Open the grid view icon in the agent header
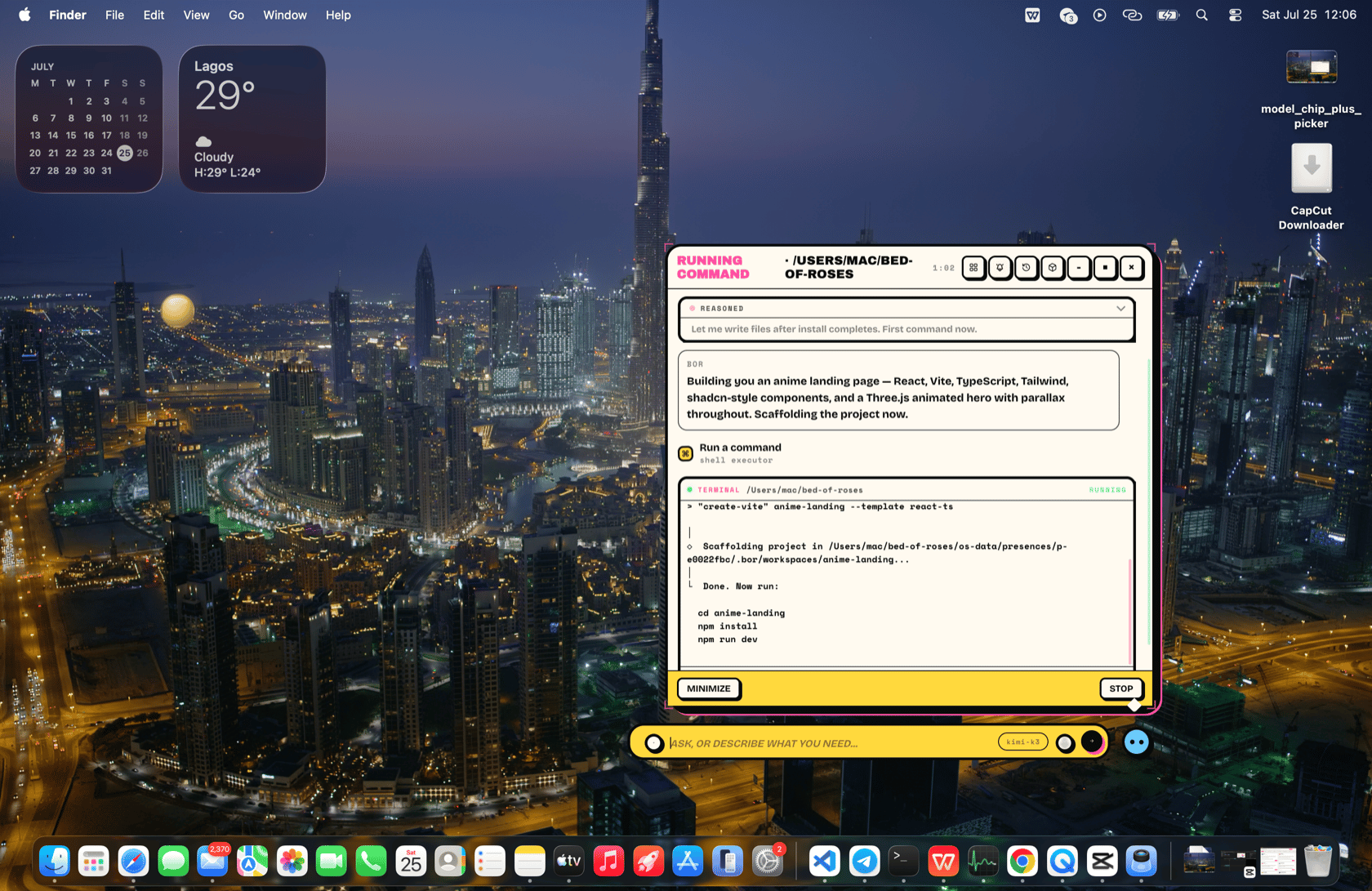This screenshot has width=1372, height=891. click(973, 267)
